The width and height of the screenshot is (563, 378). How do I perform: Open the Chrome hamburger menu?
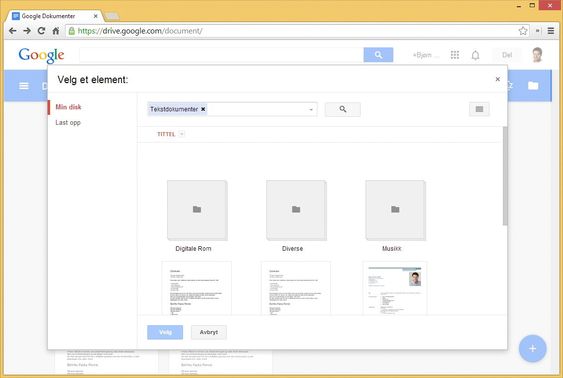coord(551,31)
